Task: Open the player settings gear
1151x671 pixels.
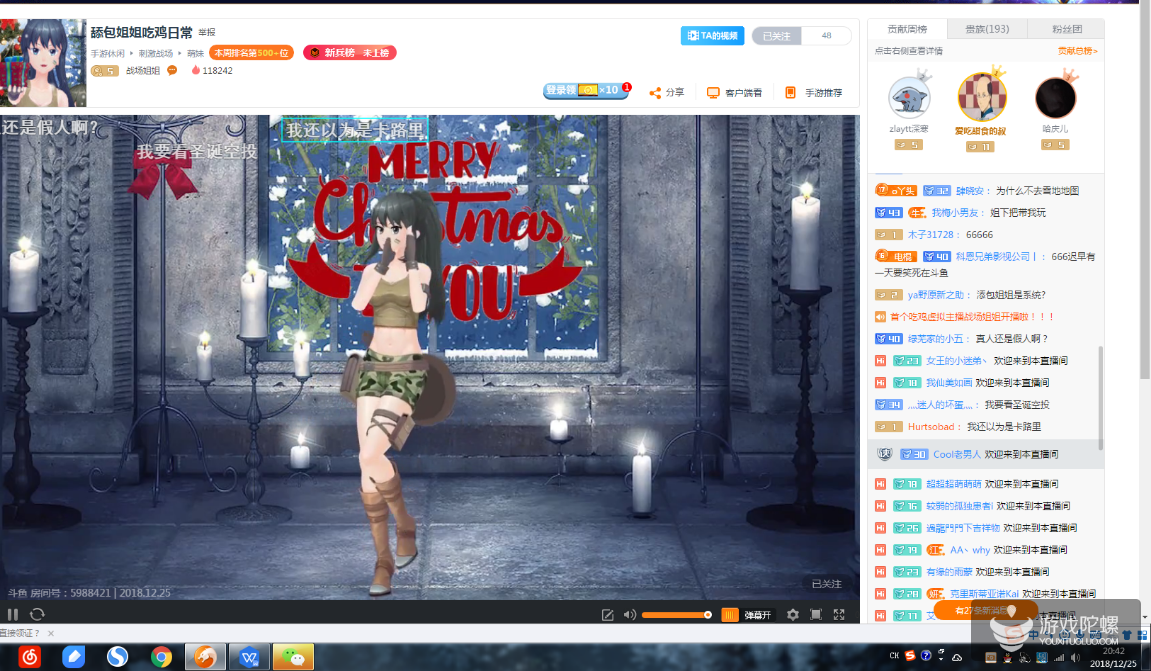Action: point(793,614)
